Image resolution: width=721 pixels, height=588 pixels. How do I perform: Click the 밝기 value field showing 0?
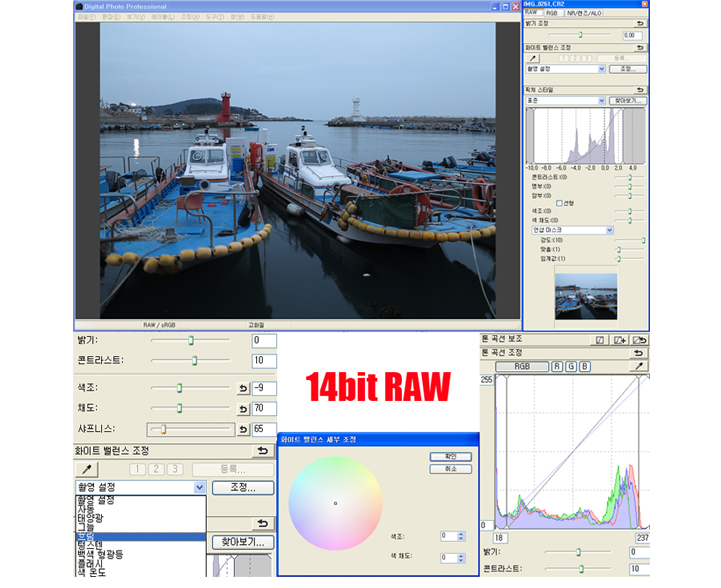(x=262, y=341)
